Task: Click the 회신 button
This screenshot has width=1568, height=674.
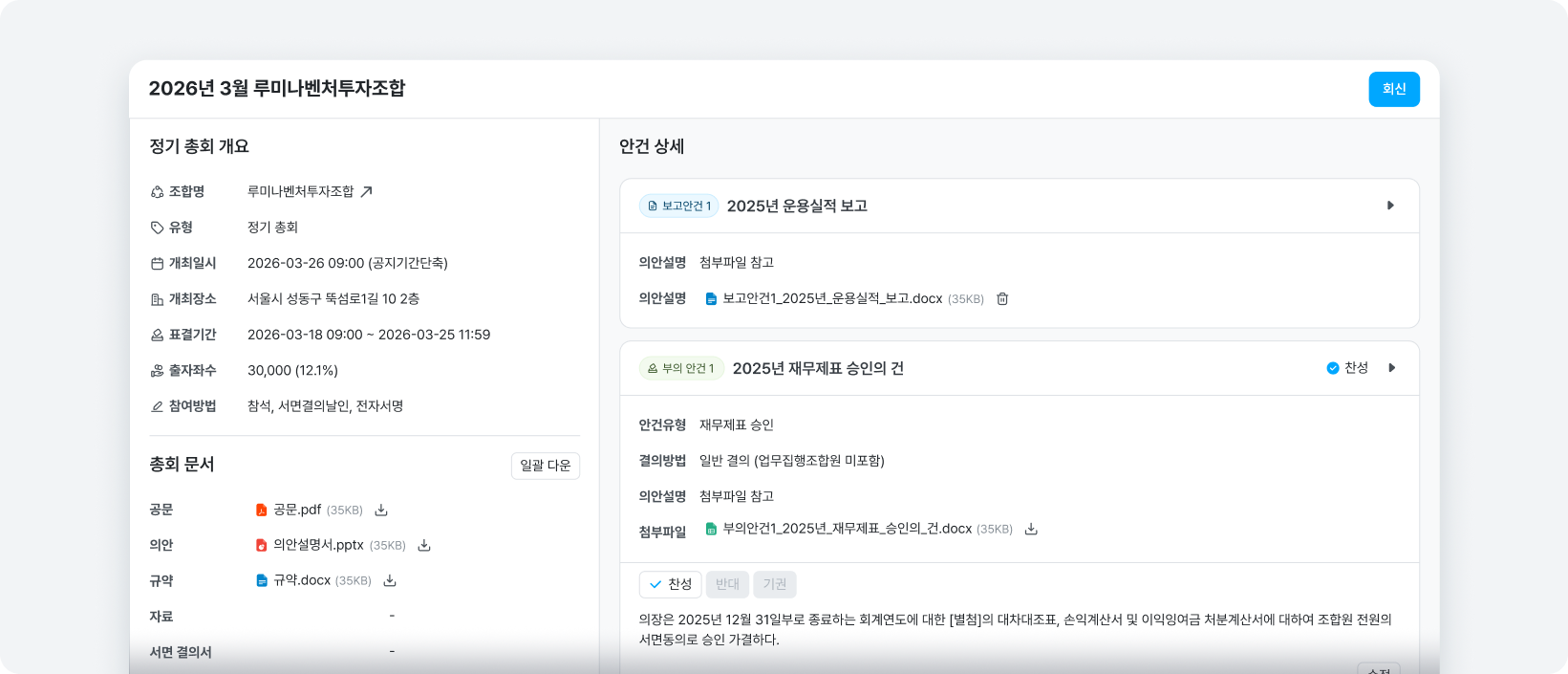Action: [x=1394, y=89]
